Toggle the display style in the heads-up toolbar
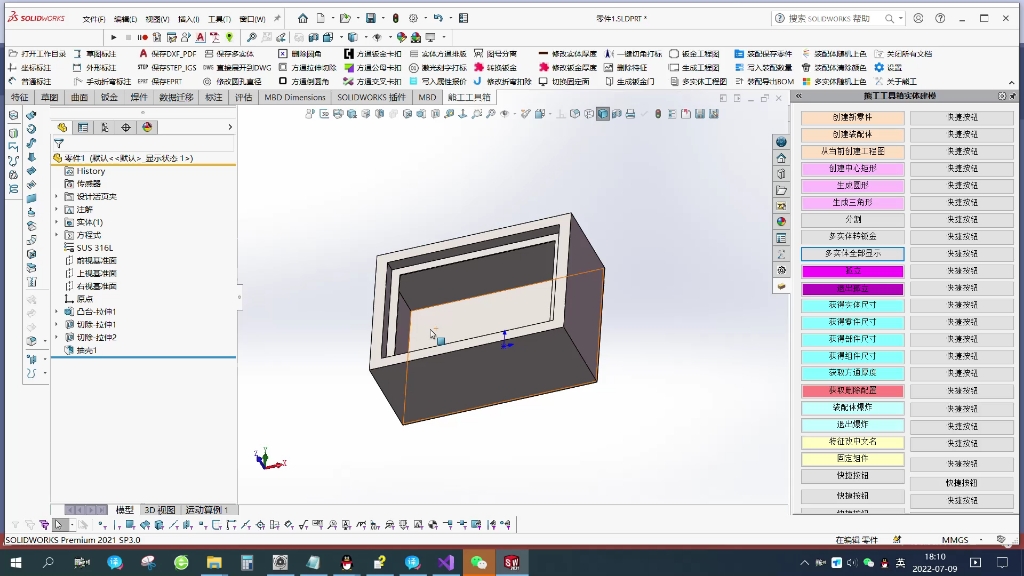 [603, 115]
